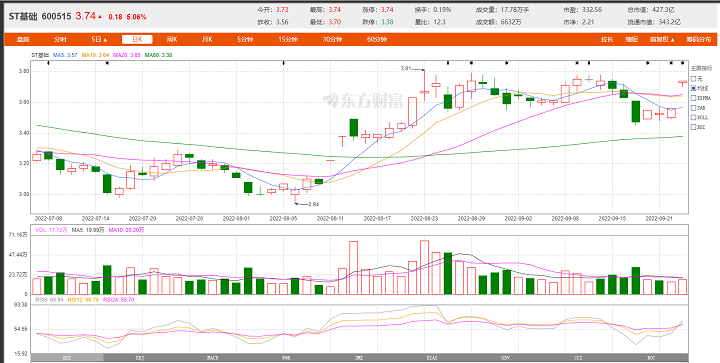
Task: Click the VOL: 17.72万 volume label
Action: coord(51,230)
